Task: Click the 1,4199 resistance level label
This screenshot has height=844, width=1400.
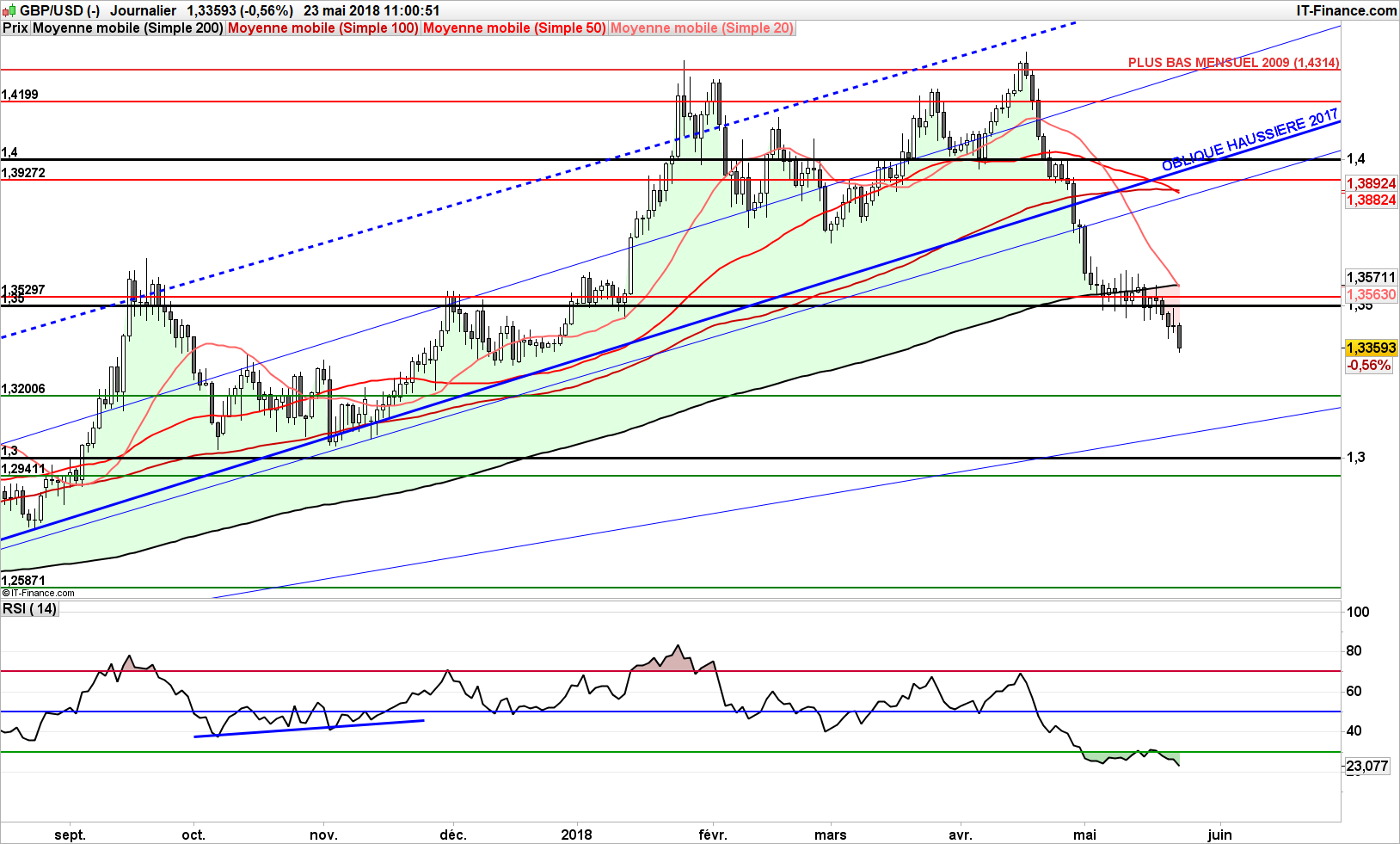Action: coord(20,95)
